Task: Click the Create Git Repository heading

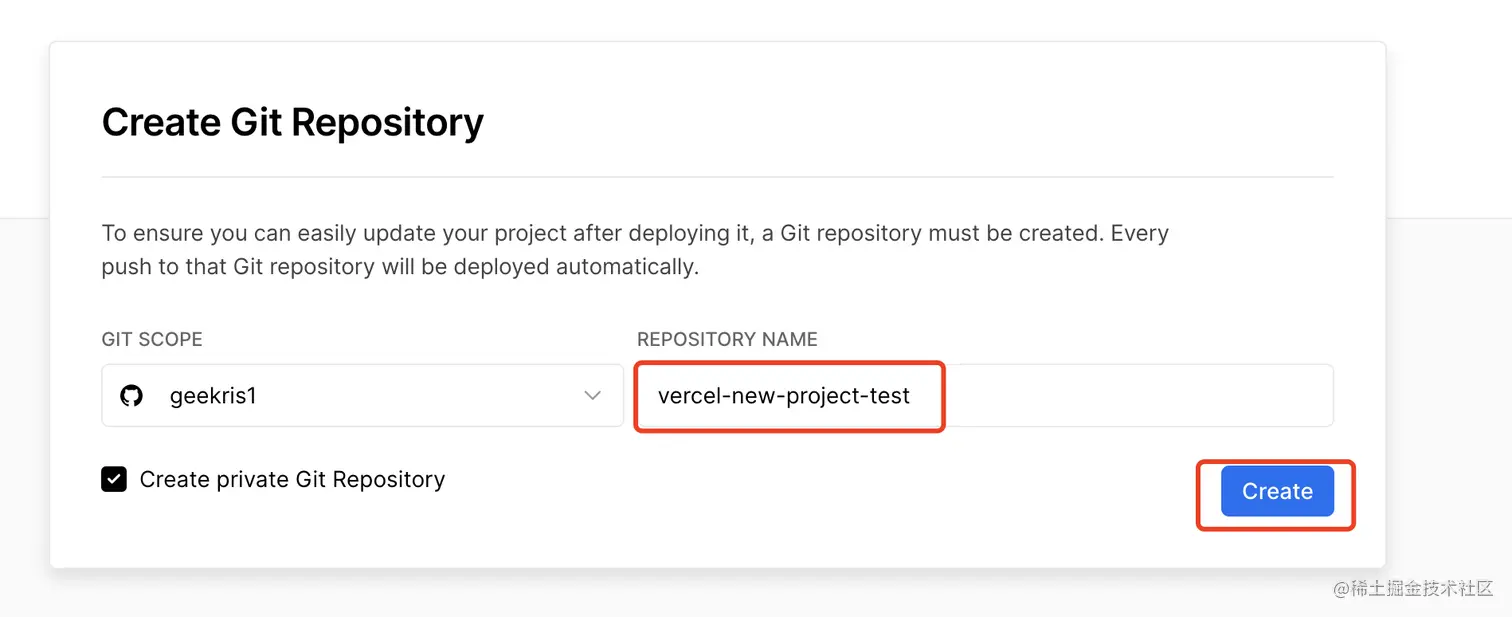Action: click(293, 122)
